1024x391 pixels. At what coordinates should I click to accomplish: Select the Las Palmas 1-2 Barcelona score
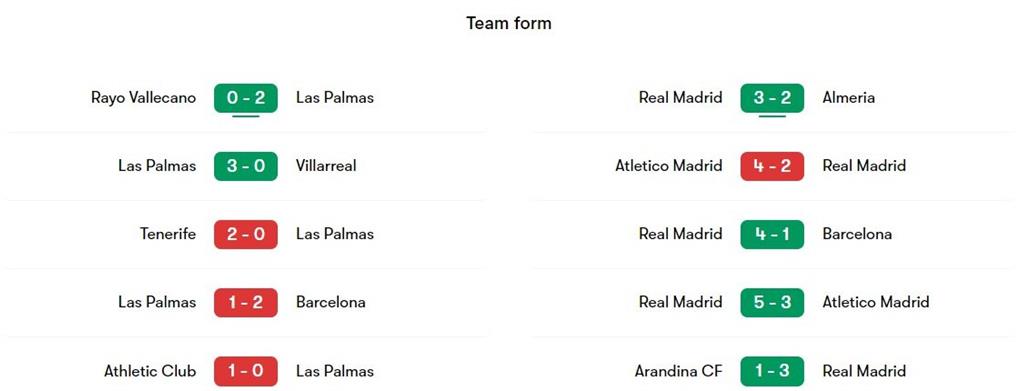[x=246, y=302]
